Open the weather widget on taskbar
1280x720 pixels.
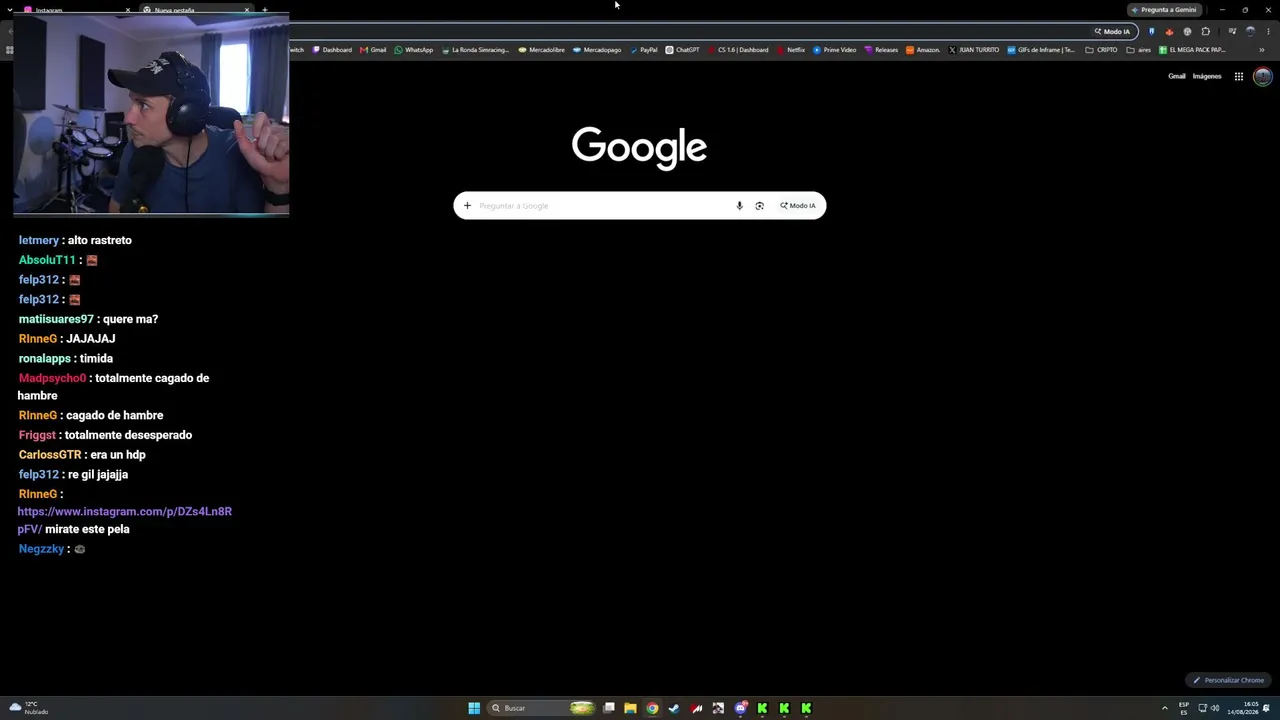click(27, 708)
